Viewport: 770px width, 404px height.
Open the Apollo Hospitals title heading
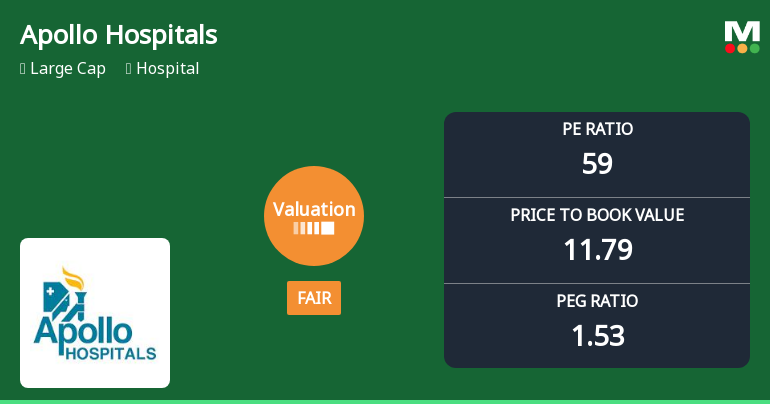(x=119, y=36)
